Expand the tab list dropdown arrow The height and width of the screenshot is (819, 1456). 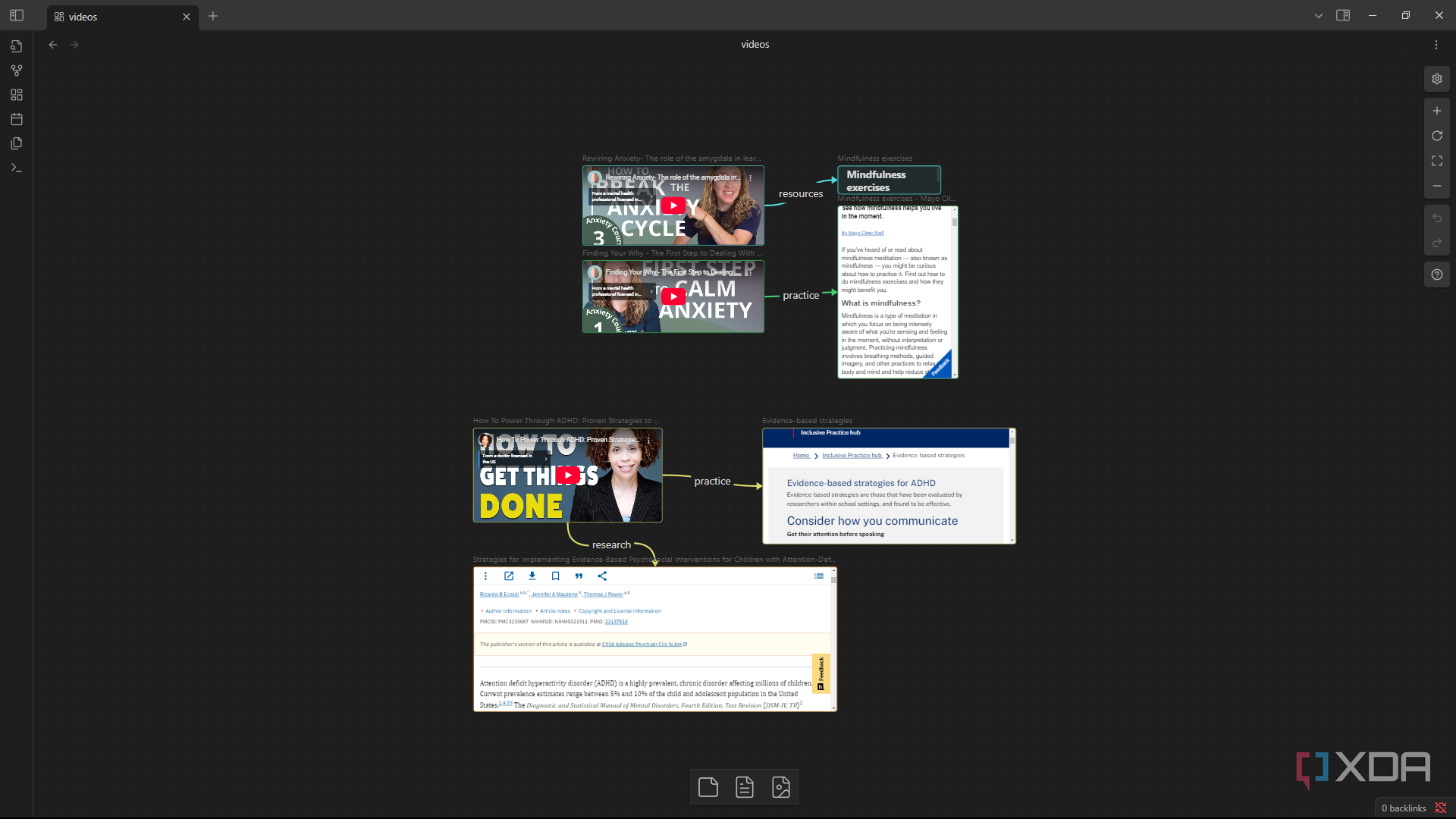click(1319, 15)
